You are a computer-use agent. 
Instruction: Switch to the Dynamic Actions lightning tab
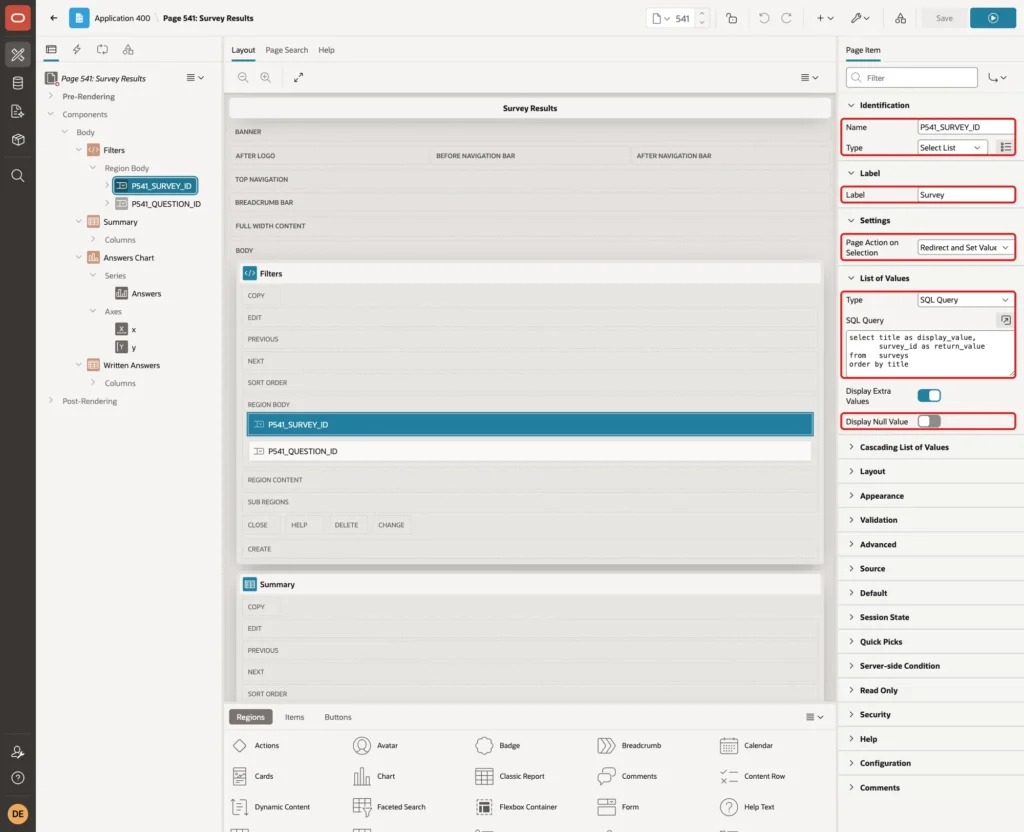tap(77, 50)
